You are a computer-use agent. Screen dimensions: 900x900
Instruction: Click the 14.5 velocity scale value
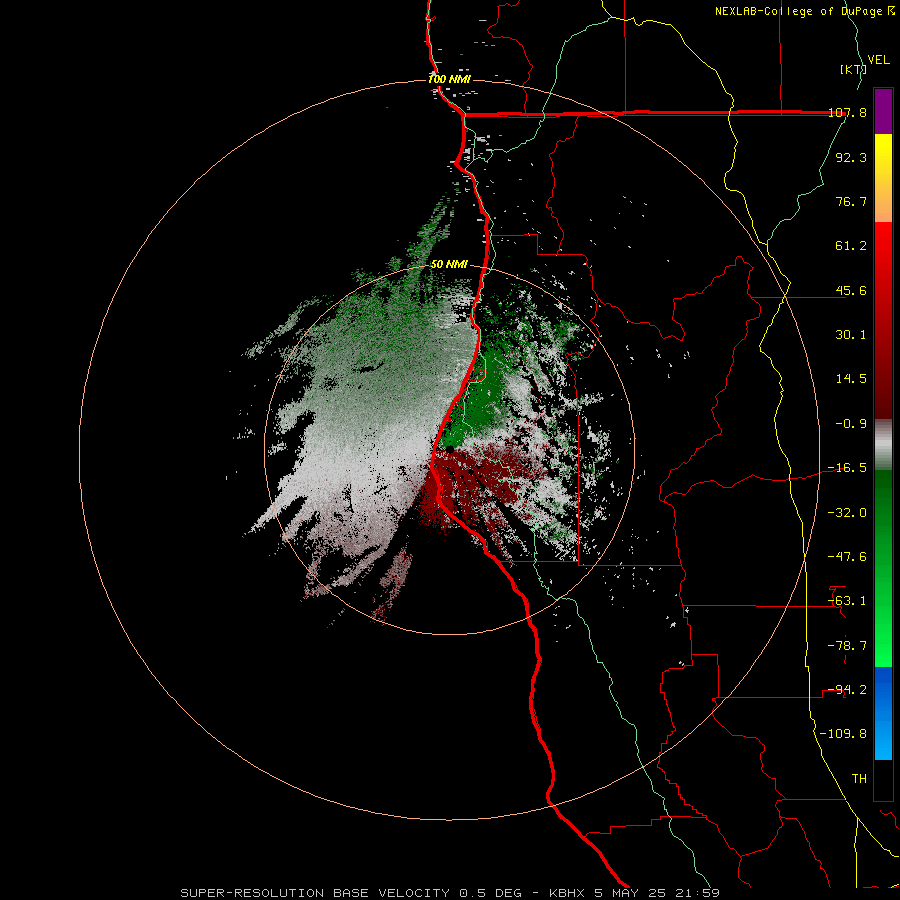point(851,379)
